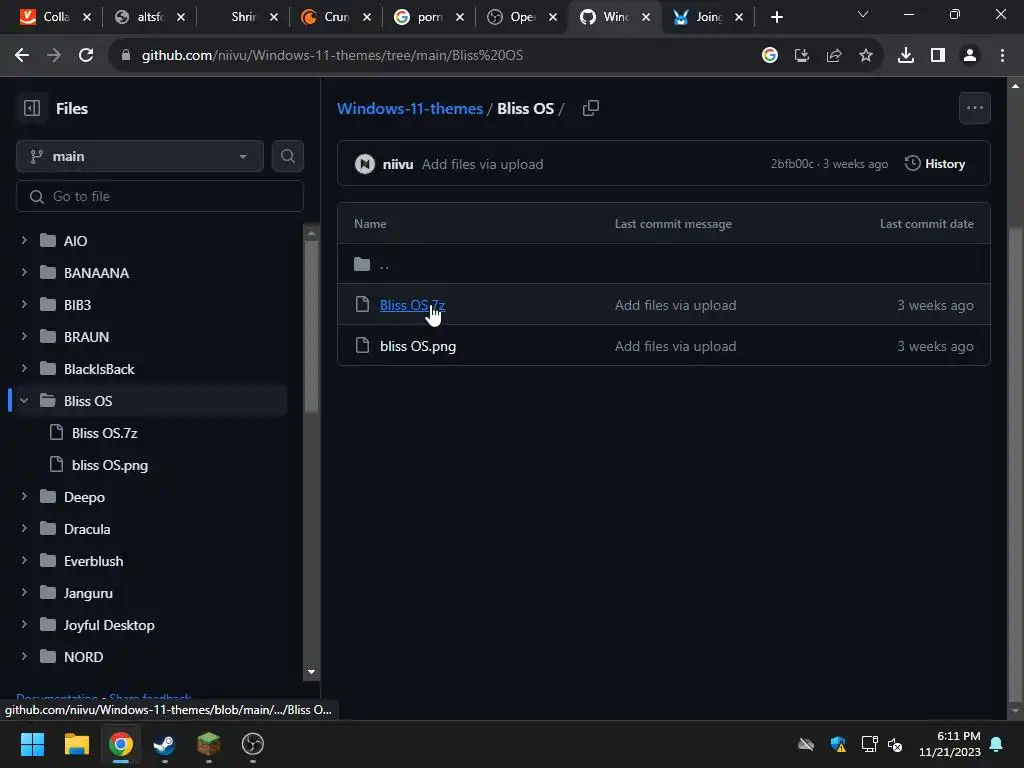Go to parent directory row
This screenshot has width=1024, height=768.
[664, 264]
